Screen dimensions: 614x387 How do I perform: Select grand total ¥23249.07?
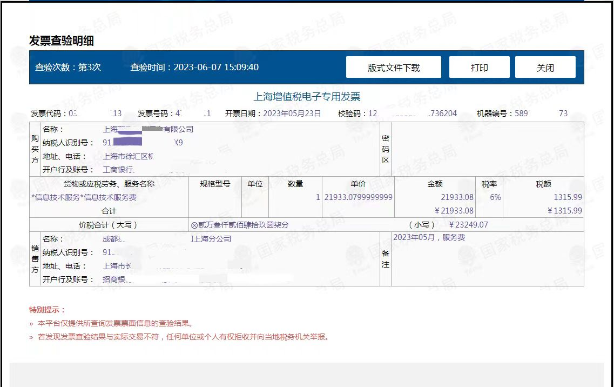tap(468, 225)
